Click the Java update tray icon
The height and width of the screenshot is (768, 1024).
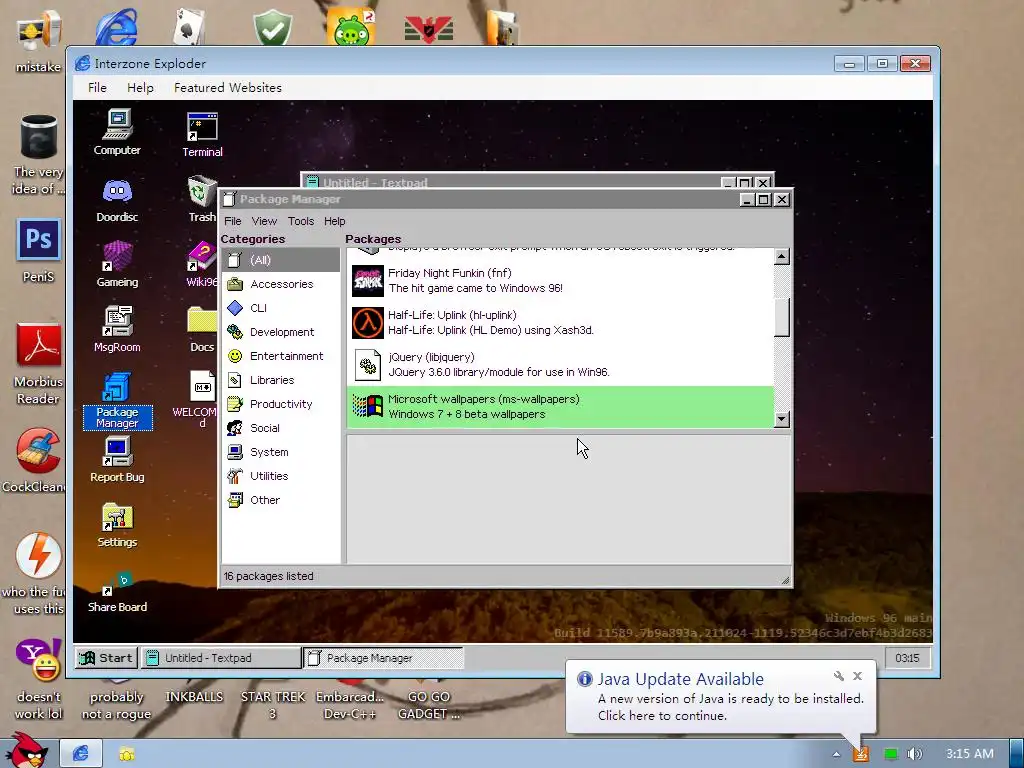(861, 754)
